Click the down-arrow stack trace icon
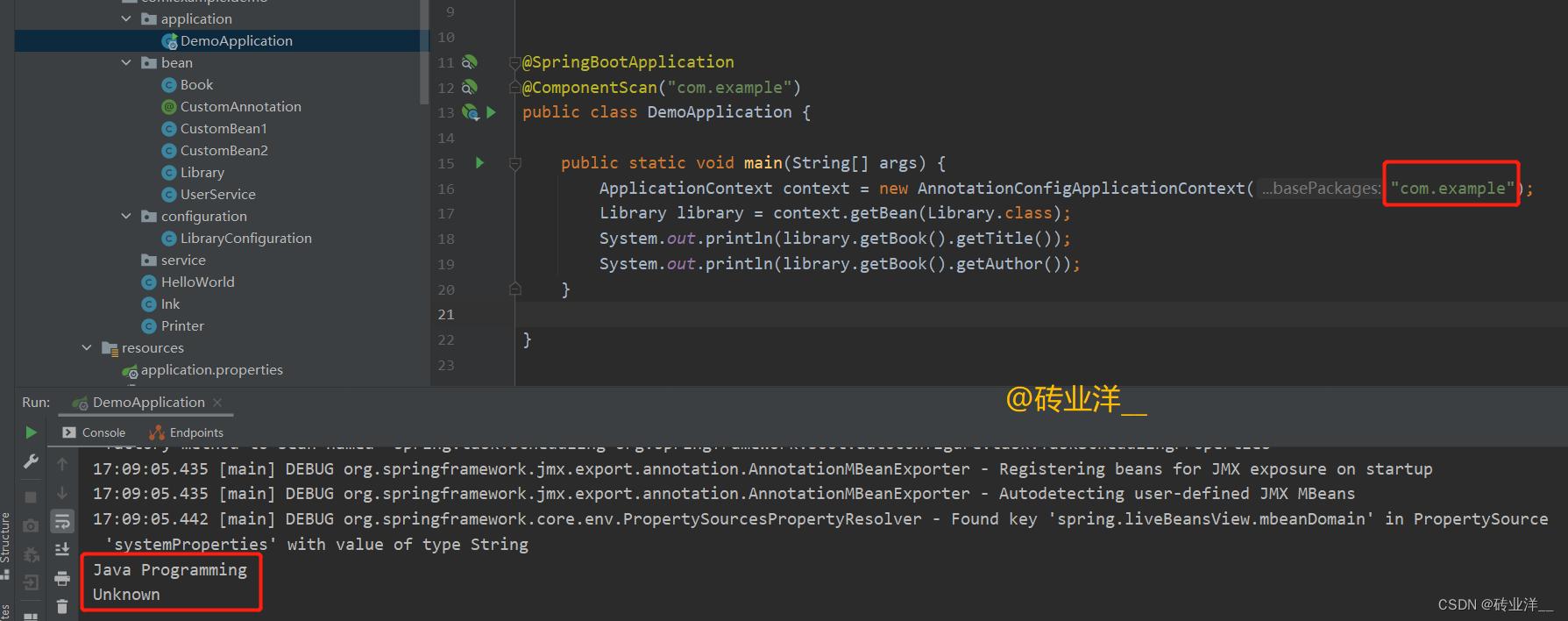The height and width of the screenshot is (621, 1568). tap(62, 493)
